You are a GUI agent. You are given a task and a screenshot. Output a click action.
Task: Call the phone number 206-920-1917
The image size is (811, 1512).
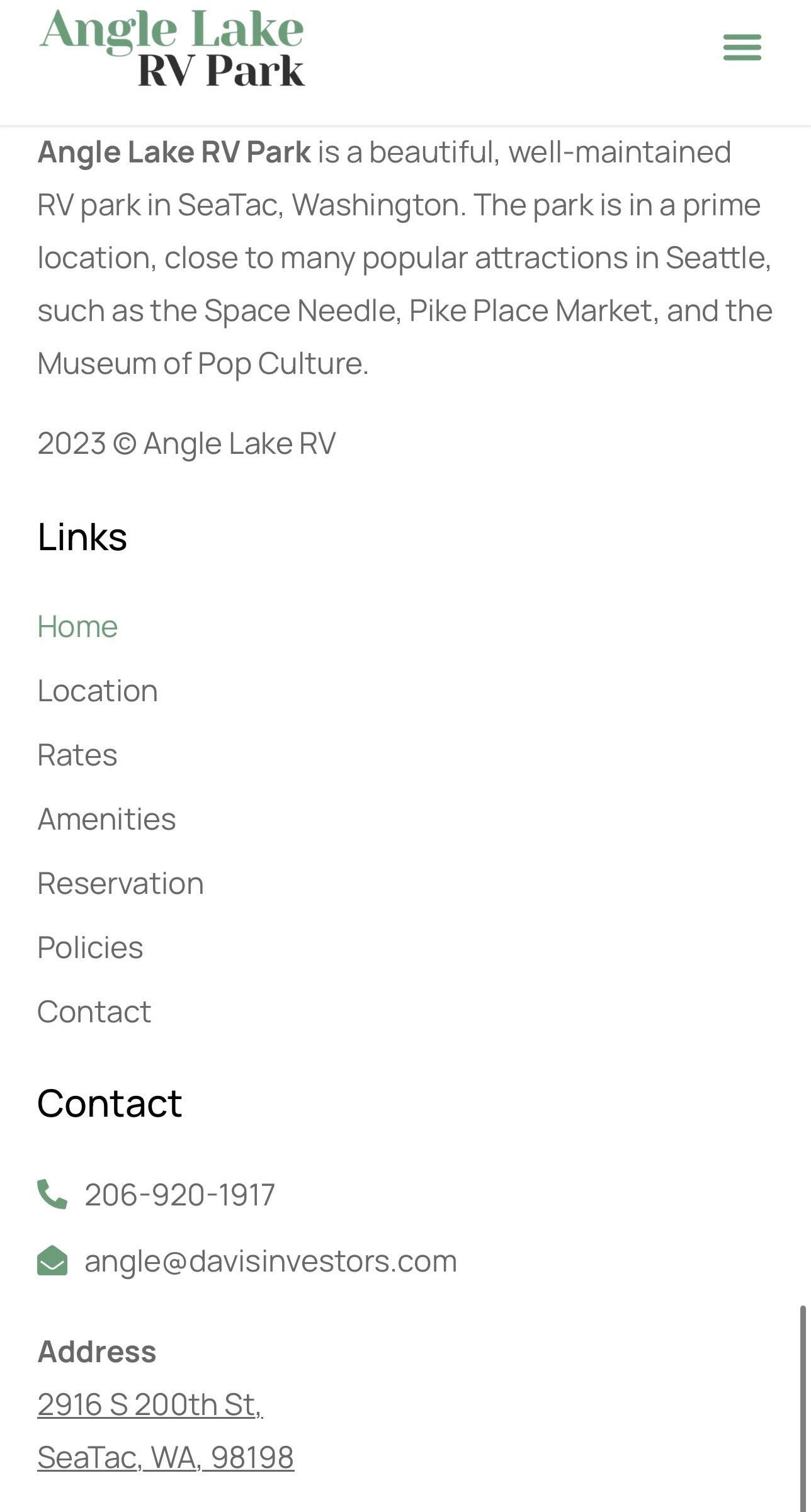tap(179, 1194)
